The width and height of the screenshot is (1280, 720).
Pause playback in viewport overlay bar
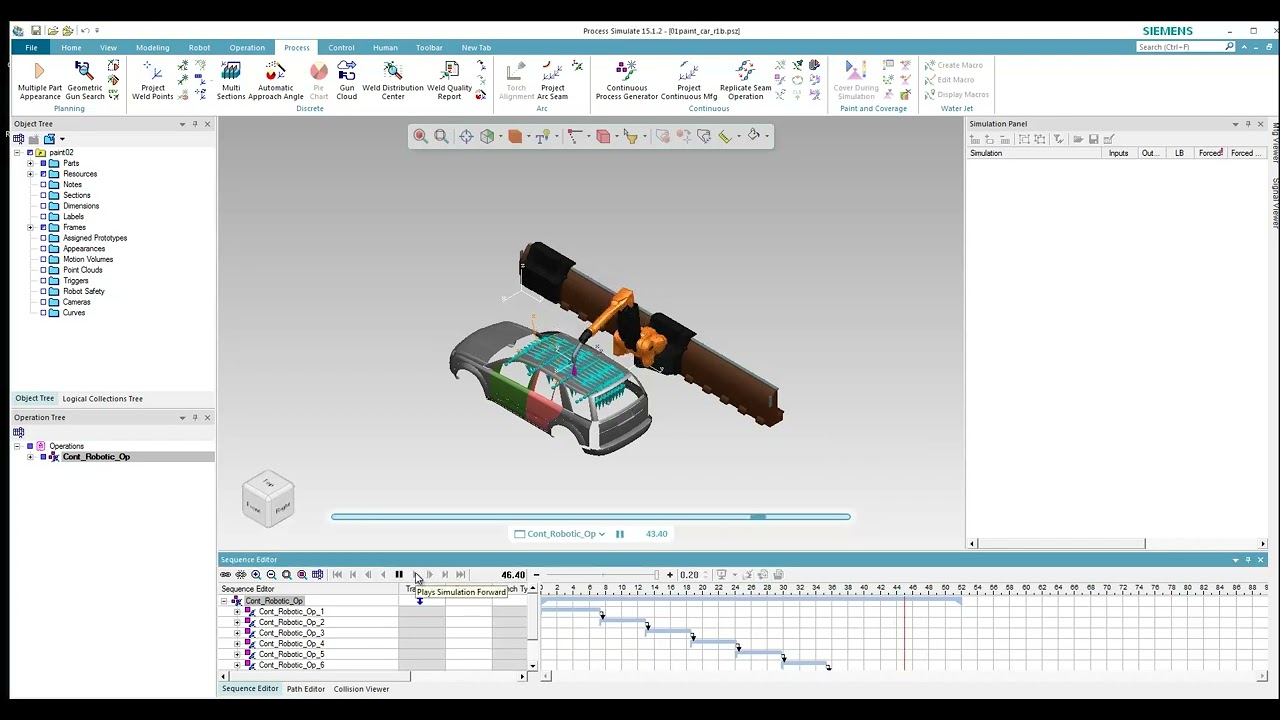click(x=620, y=534)
